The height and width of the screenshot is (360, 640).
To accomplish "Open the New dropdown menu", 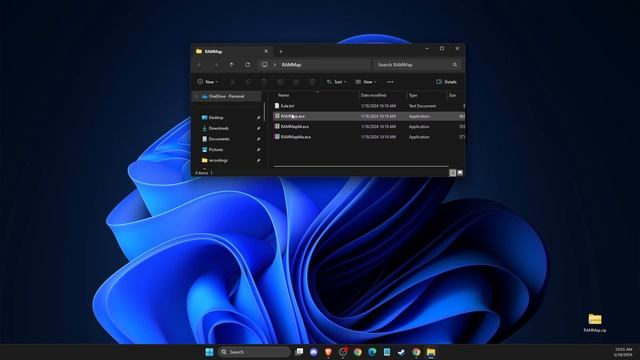I will (207, 82).
